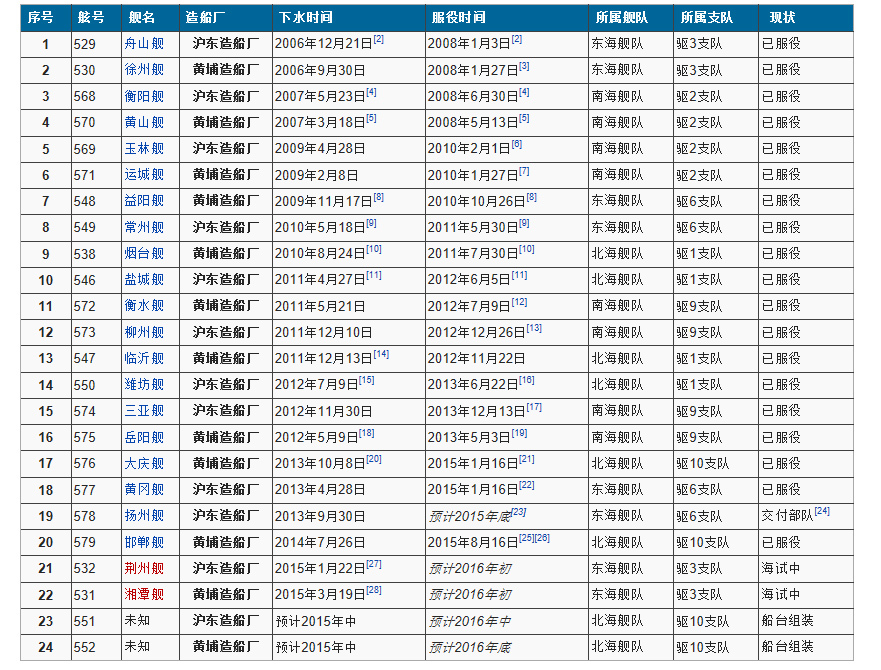881x670 pixels.
Task: Select the 2009年2月8日 launch date cell
Action: (349, 175)
